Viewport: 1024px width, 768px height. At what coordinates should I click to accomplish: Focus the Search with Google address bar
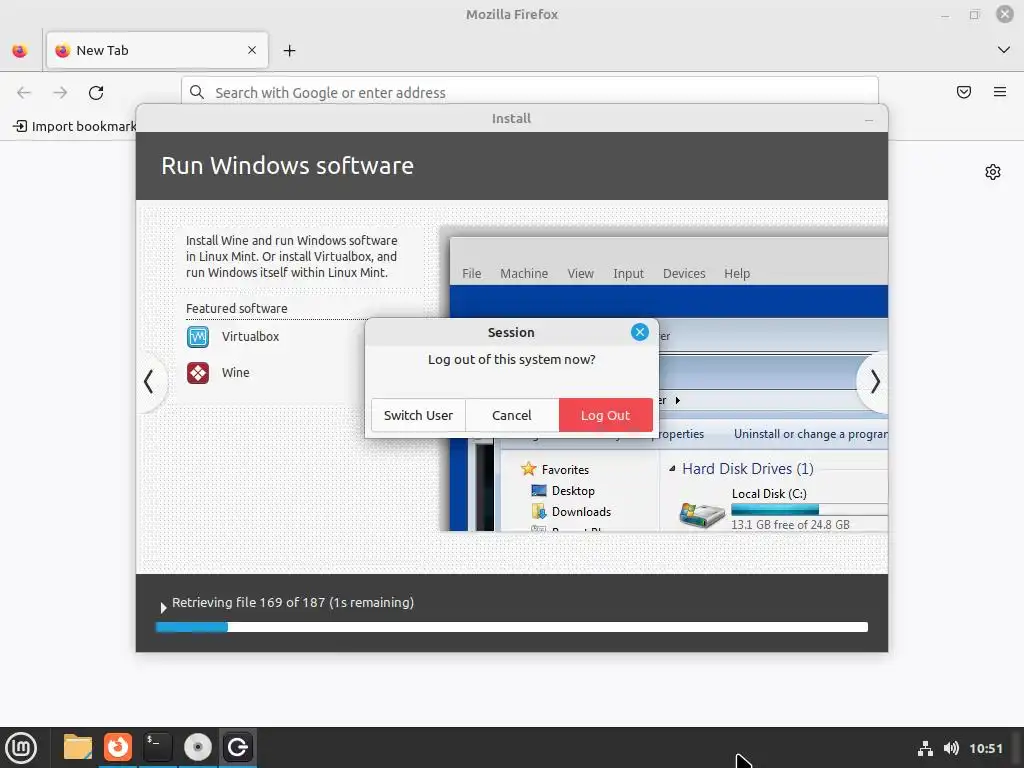point(530,91)
